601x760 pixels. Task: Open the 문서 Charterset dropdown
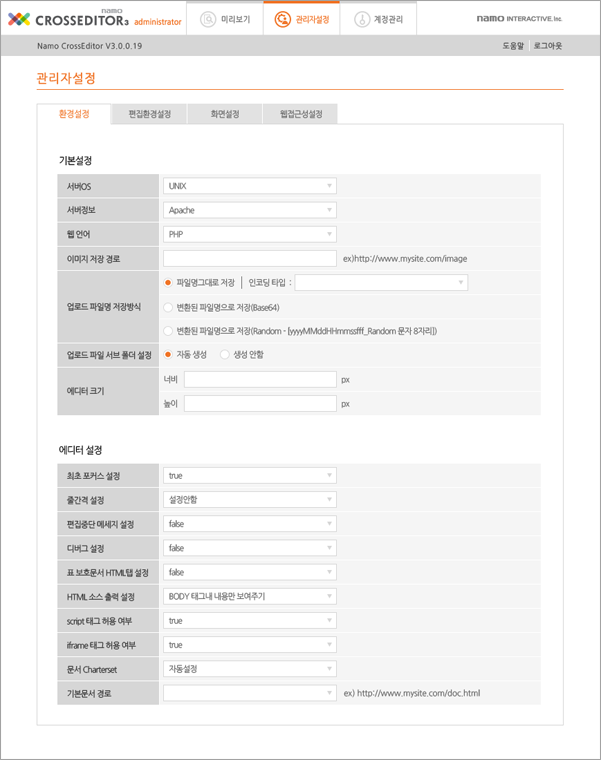[250, 669]
